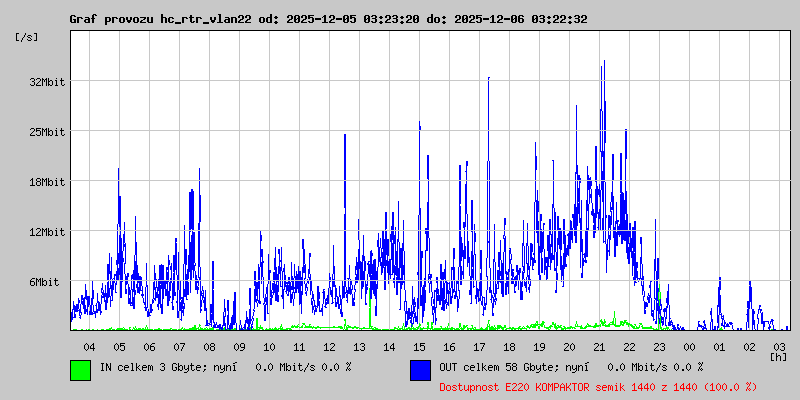Image resolution: width=800 pixels, height=400 pixels.
Task: Click the [/s] unit label
Action: [x=27, y=37]
